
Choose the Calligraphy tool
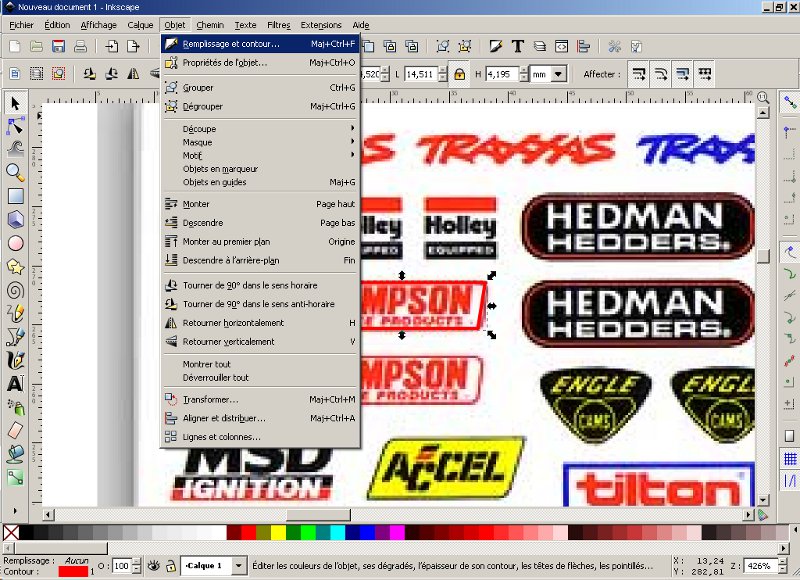click(x=15, y=360)
